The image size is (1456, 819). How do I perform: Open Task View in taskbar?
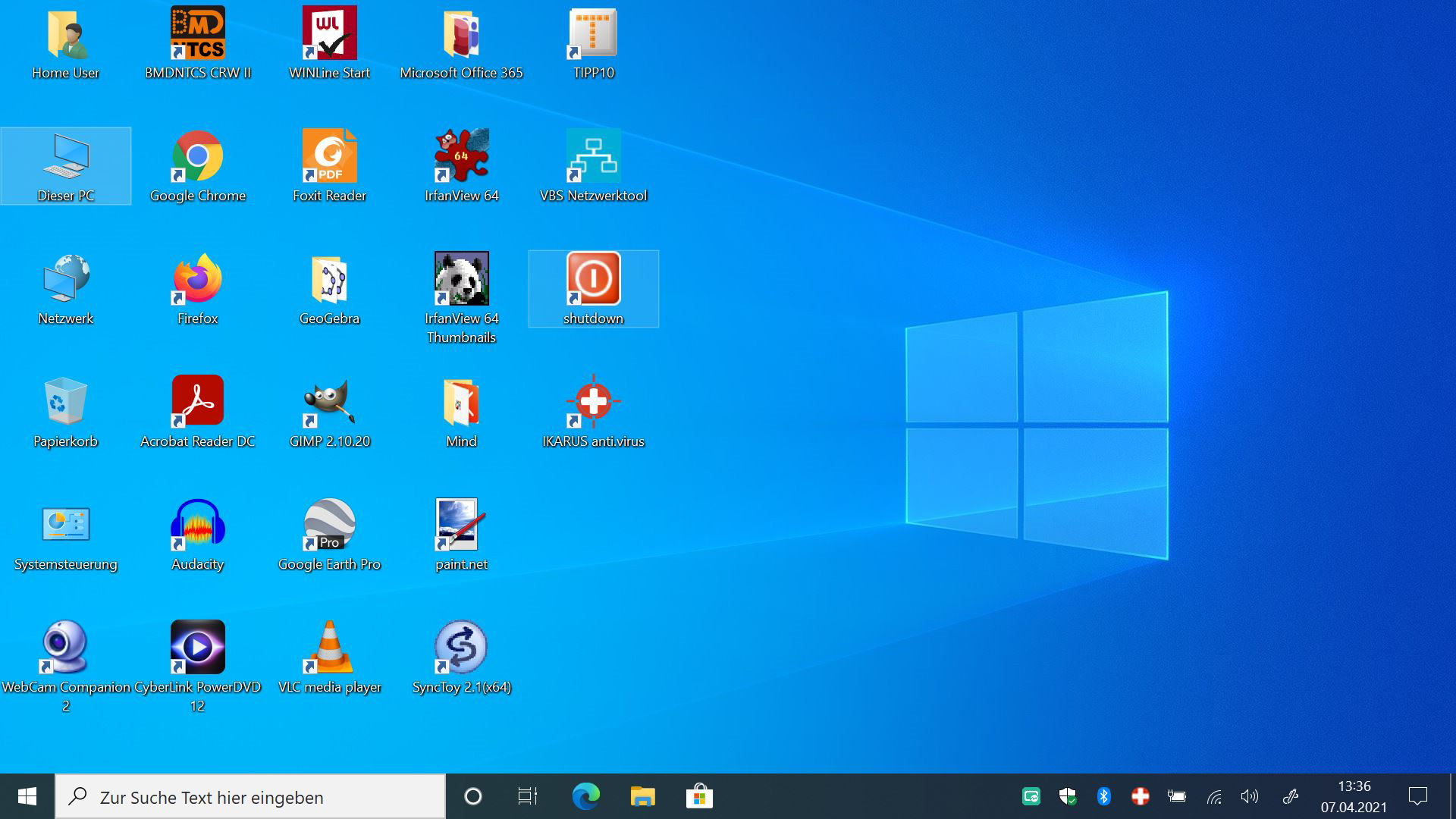tap(528, 796)
